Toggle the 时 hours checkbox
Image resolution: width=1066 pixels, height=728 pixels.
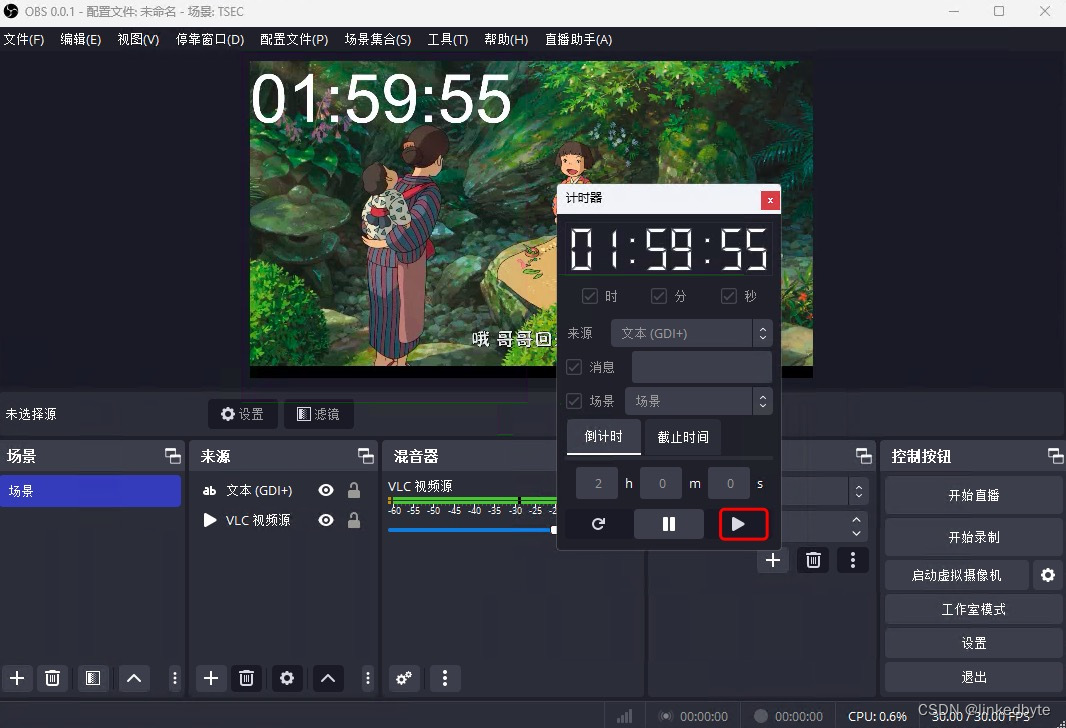(589, 296)
